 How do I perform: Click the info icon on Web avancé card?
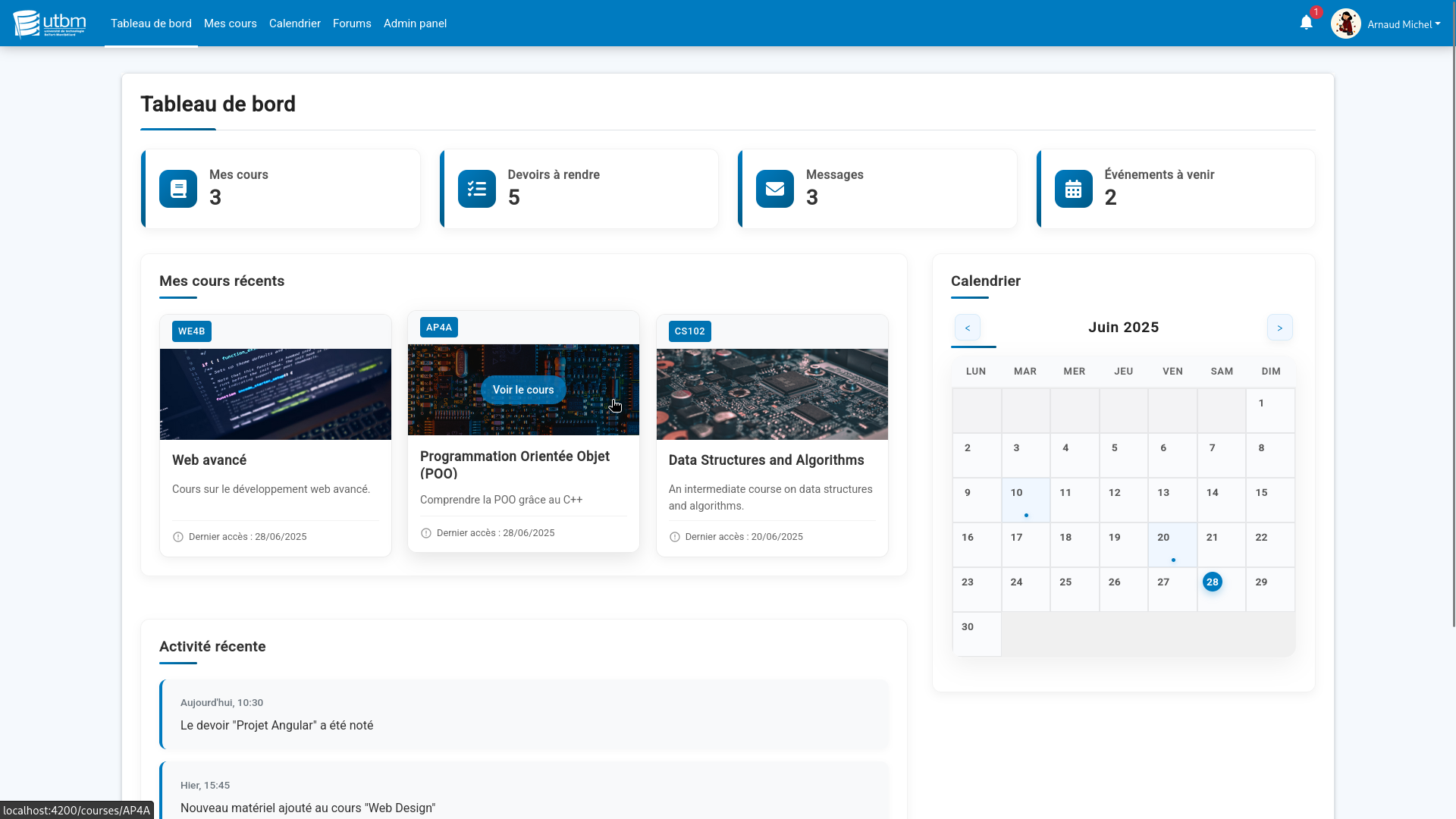point(177,537)
